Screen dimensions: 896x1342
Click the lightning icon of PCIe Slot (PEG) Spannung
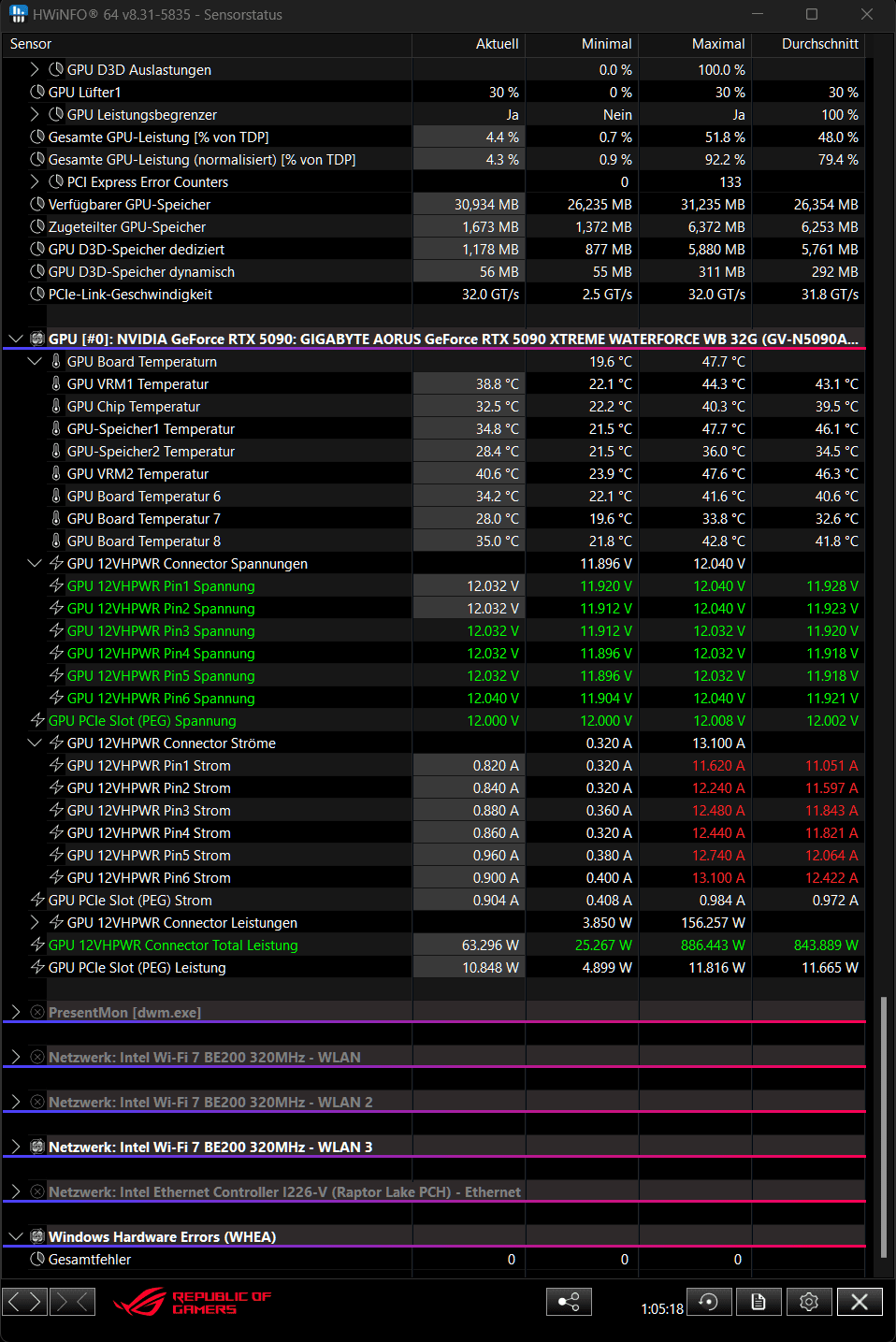tap(37, 721)
